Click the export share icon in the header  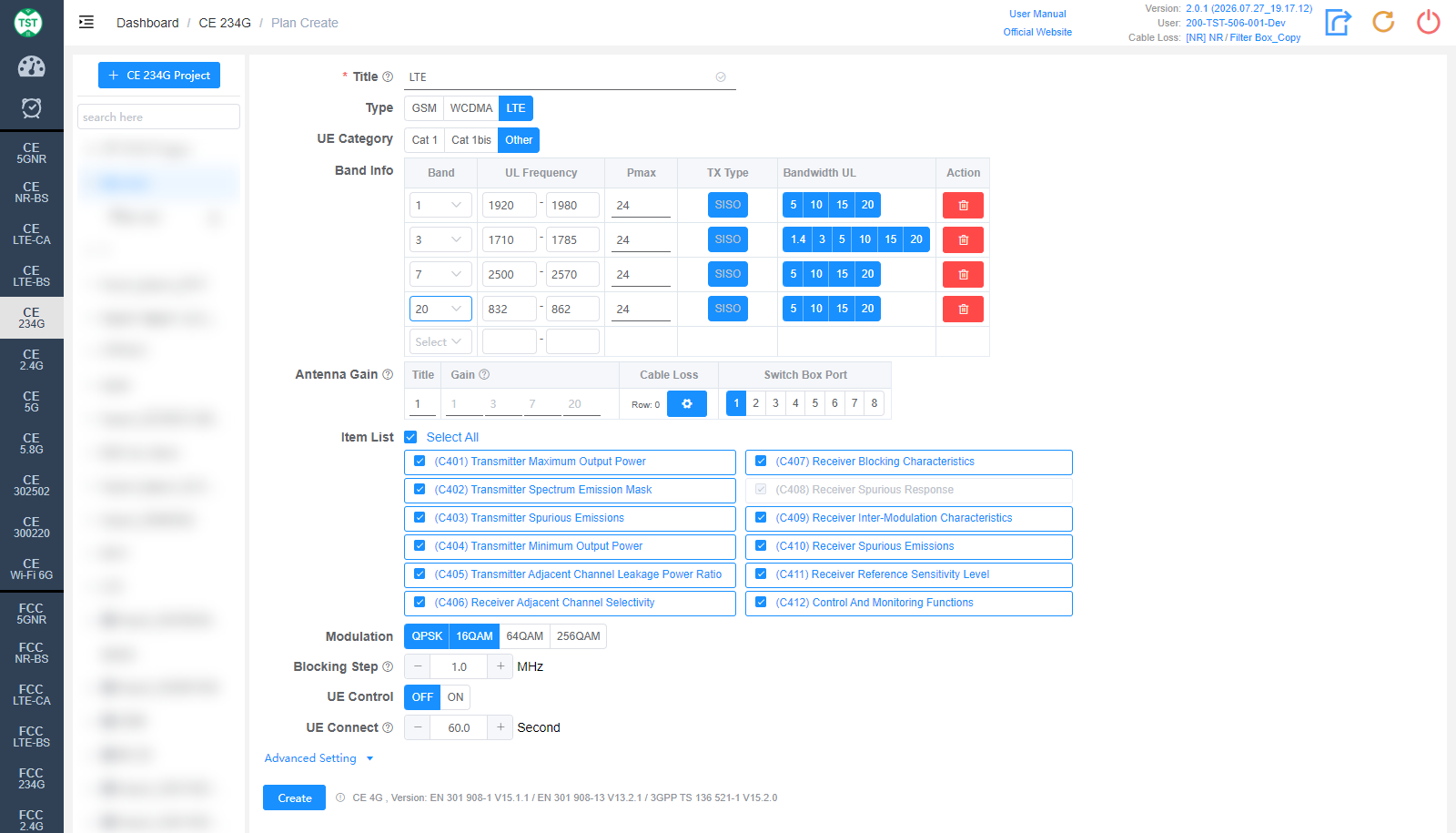[x=1338, y=22]
